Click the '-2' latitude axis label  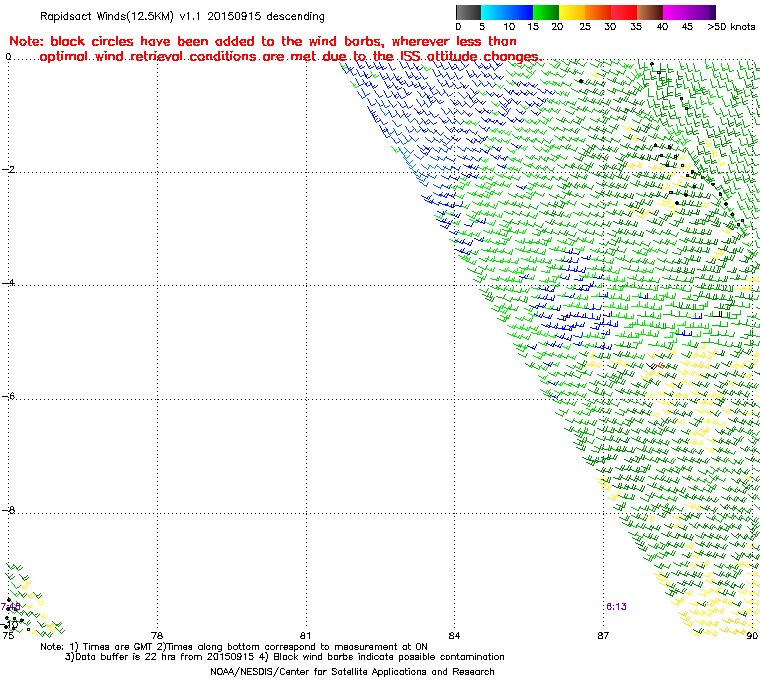(8, 169)
